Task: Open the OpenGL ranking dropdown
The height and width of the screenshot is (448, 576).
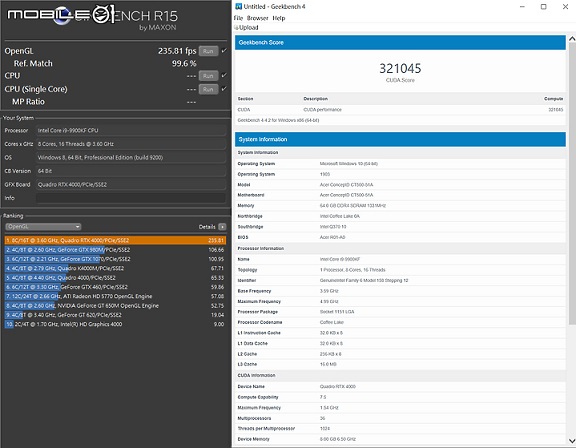Action: click(x=43, y=227)
